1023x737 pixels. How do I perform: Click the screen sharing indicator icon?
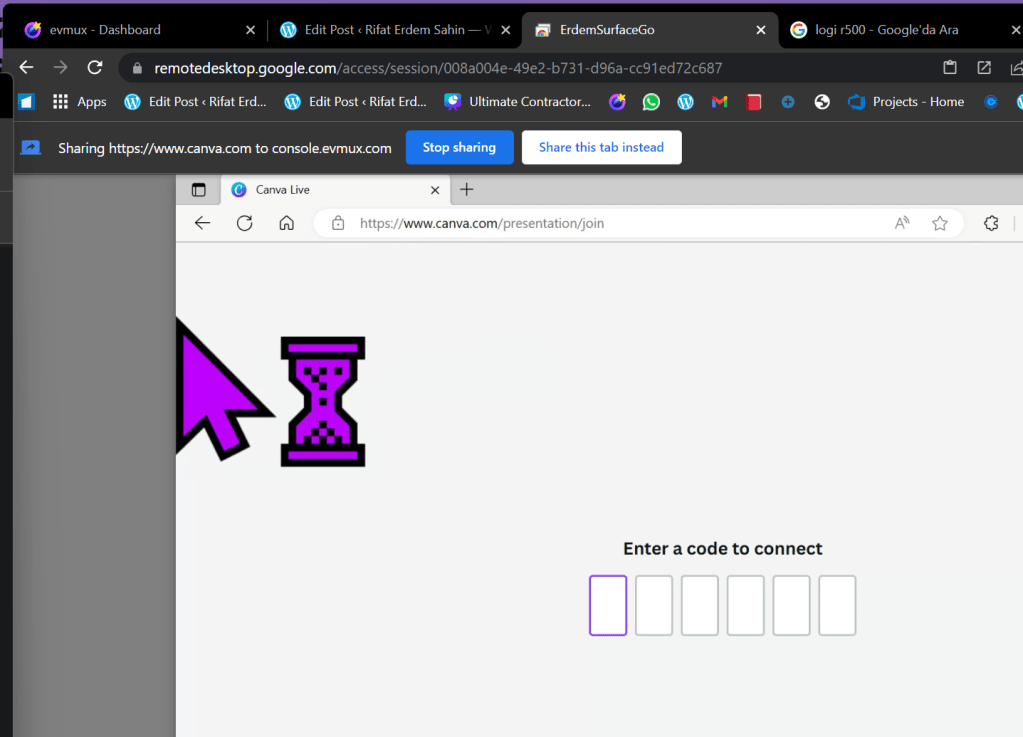pyautogui.click(x=31, y=148)
